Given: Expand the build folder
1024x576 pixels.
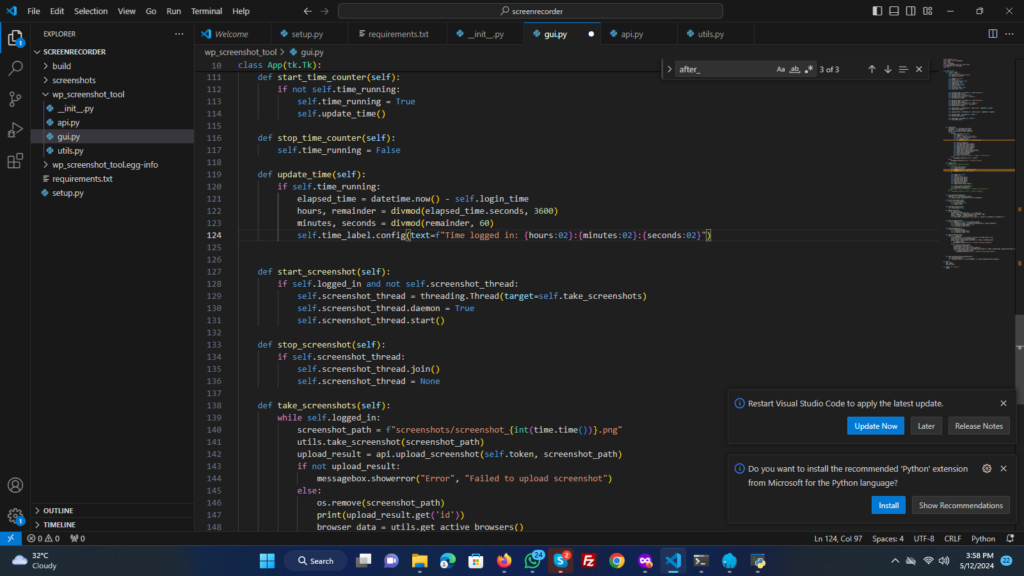Looking at the screenshot, I should (62, 66).
